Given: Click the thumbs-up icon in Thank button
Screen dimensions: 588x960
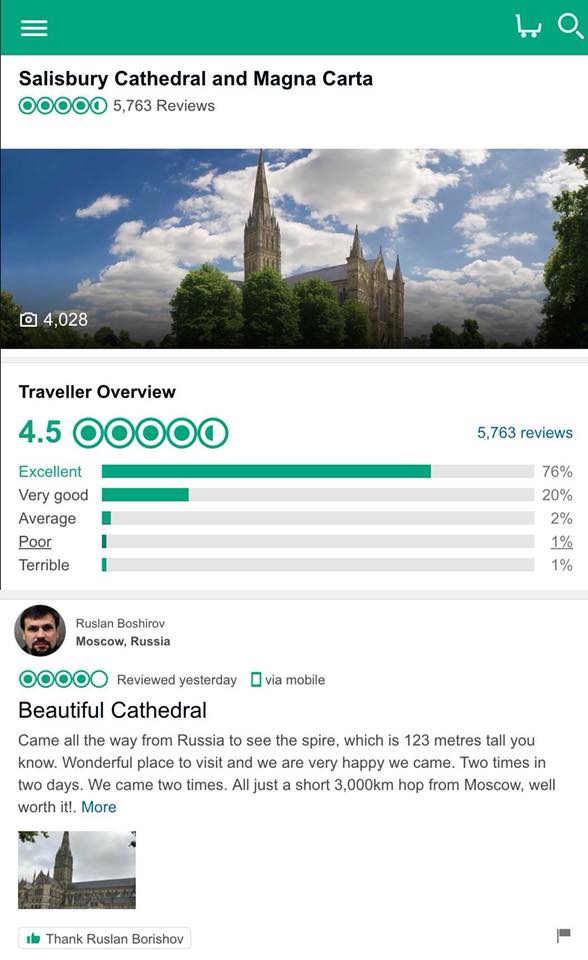Looking at the screenshot, I should (33, 939).
